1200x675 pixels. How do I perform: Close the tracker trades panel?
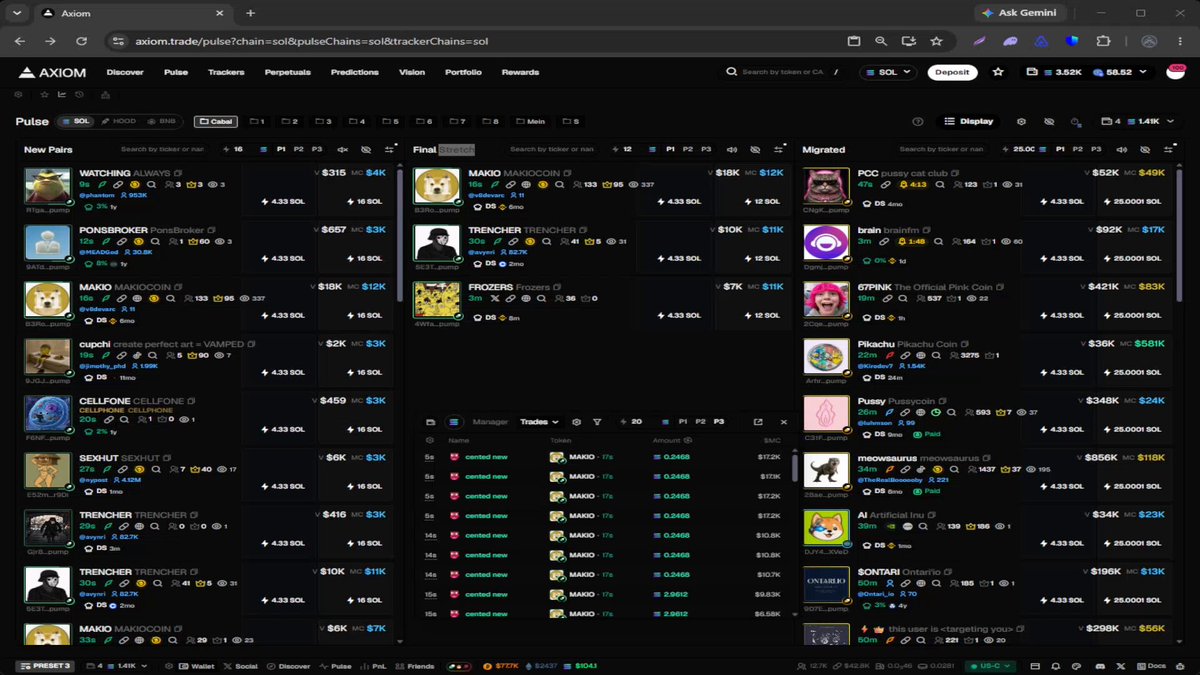pyautogui.click(x=783, y=422)
